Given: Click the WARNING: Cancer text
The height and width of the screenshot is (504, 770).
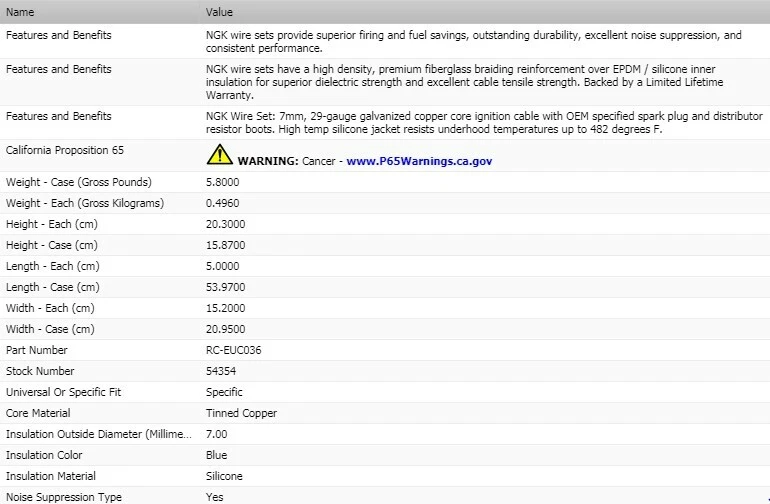Looking at the screenshot, I should (286, 161).
